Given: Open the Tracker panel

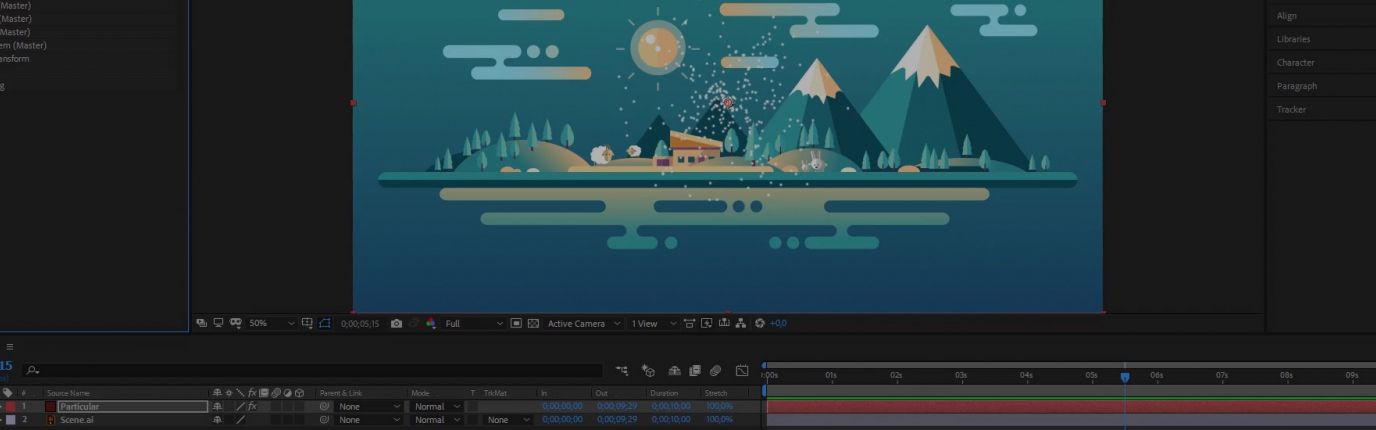Looking at the screenshot, I should coord(1291,110).
